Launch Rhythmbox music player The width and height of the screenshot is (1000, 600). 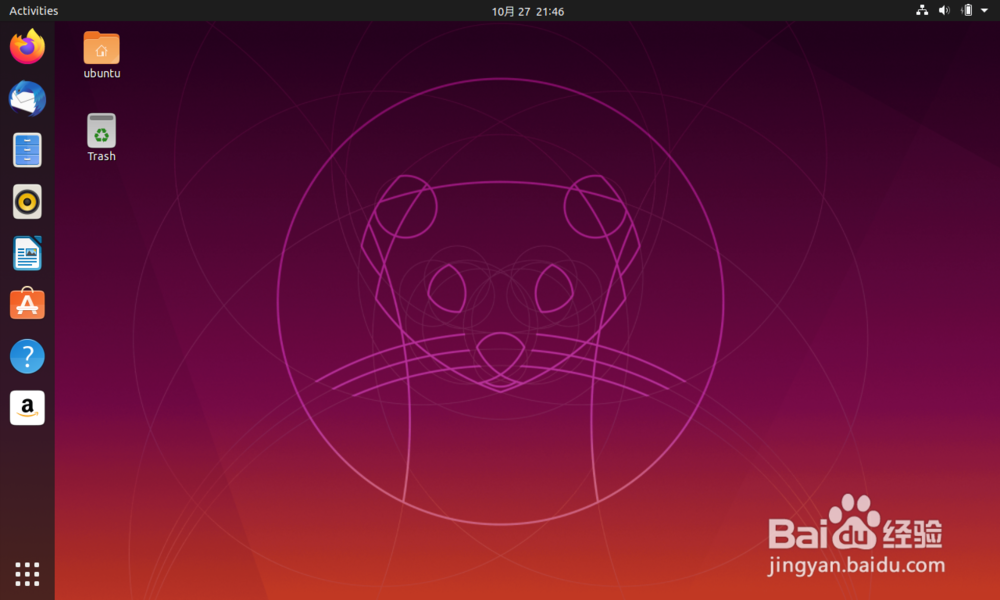tap(27, 201)
